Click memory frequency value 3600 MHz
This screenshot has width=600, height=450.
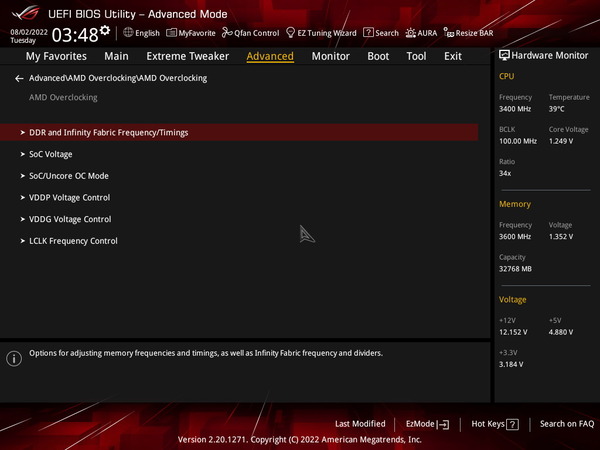515,237
